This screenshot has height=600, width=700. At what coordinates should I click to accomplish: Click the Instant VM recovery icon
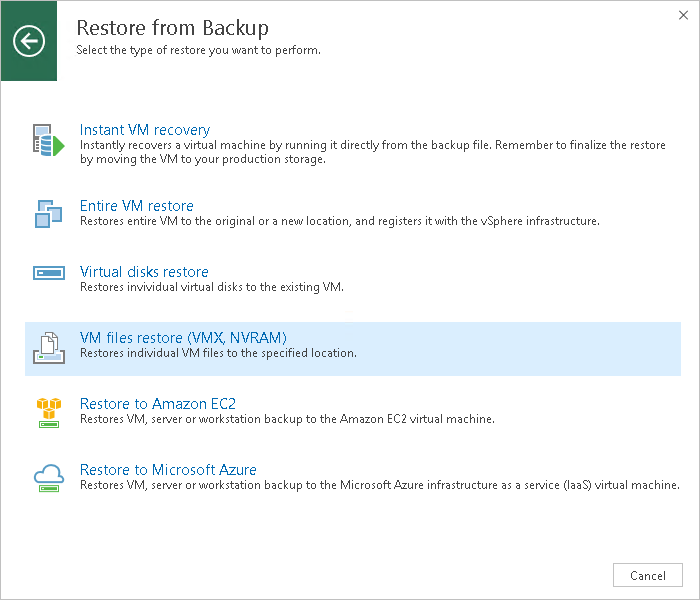[48, 142]
